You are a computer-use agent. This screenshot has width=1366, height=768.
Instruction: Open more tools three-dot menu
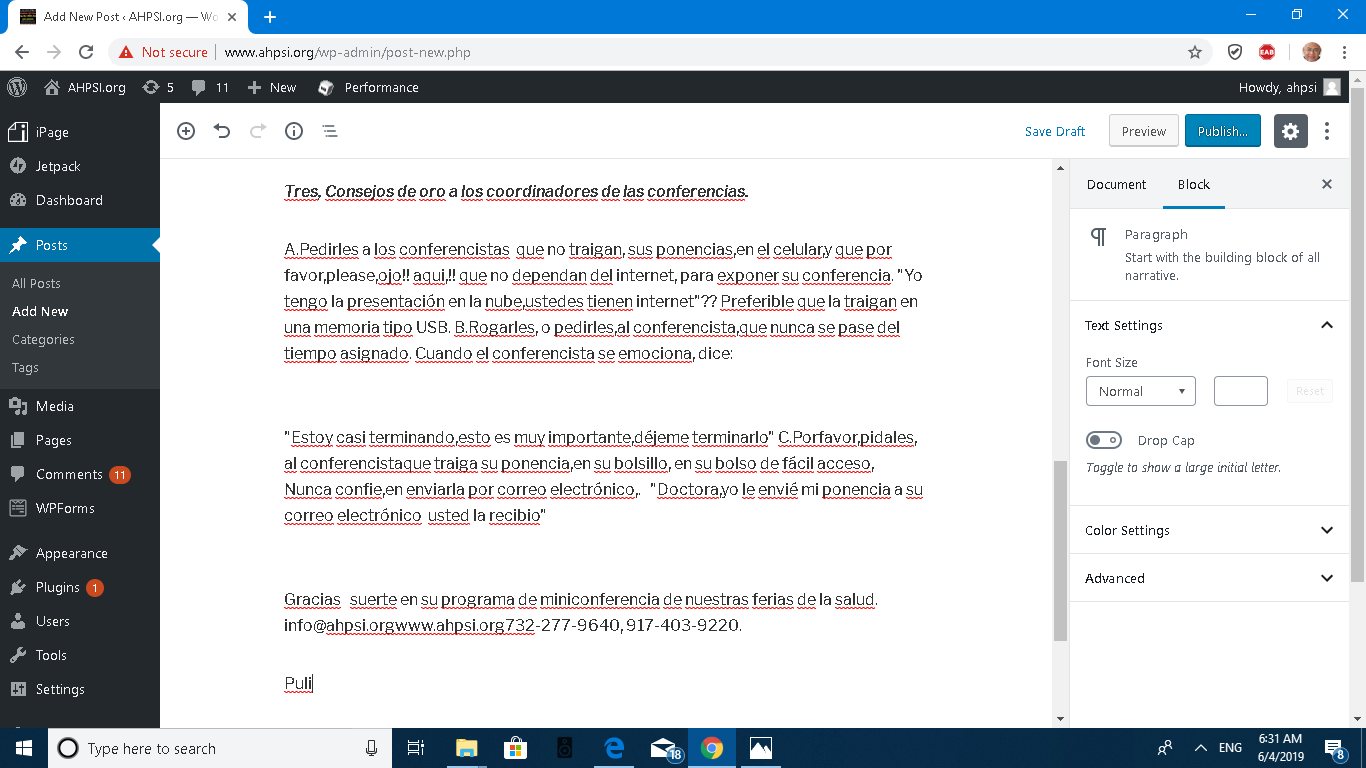[x=1327, y=131]
